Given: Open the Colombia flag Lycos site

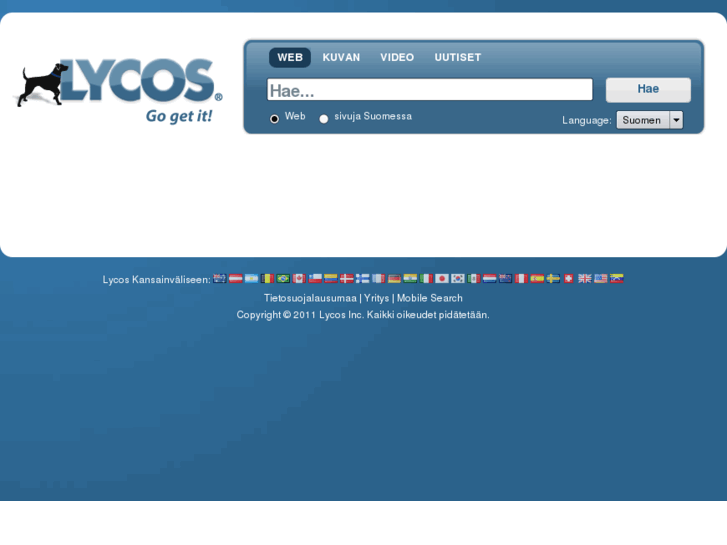Looking at the screenshot, I should tap(331, 278).
